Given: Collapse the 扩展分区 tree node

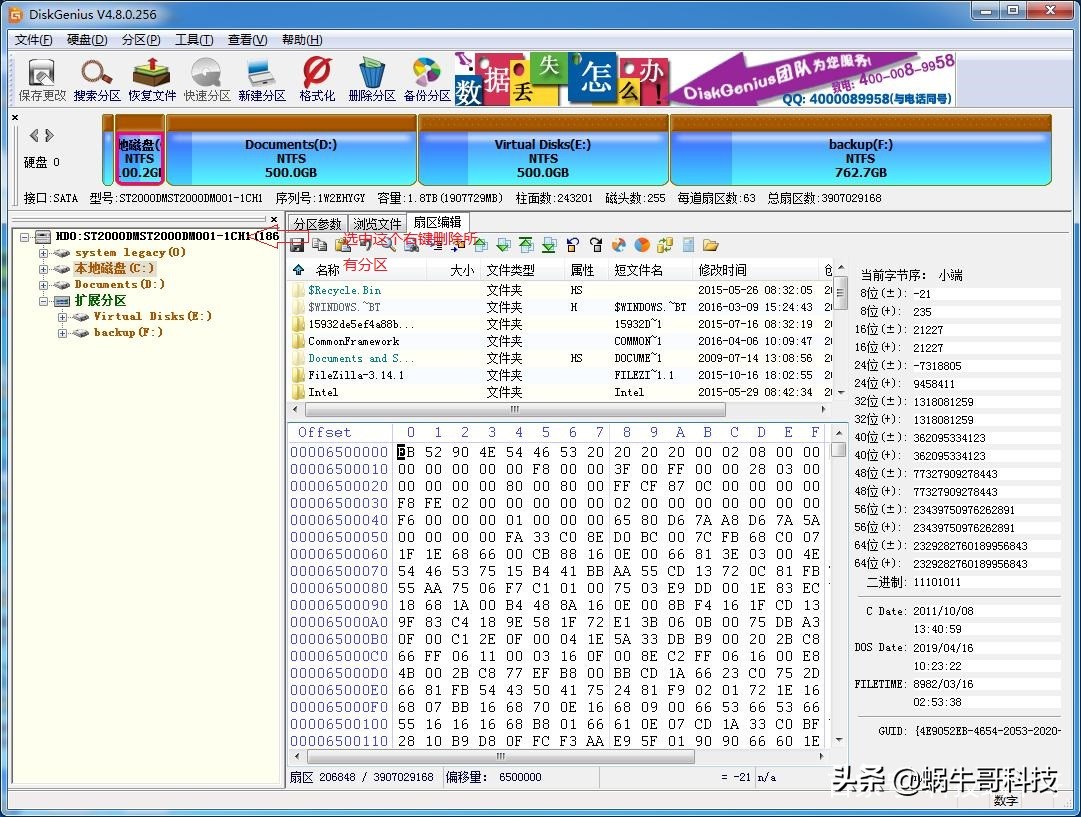Looking at the screenshot, I should [43, 301].
